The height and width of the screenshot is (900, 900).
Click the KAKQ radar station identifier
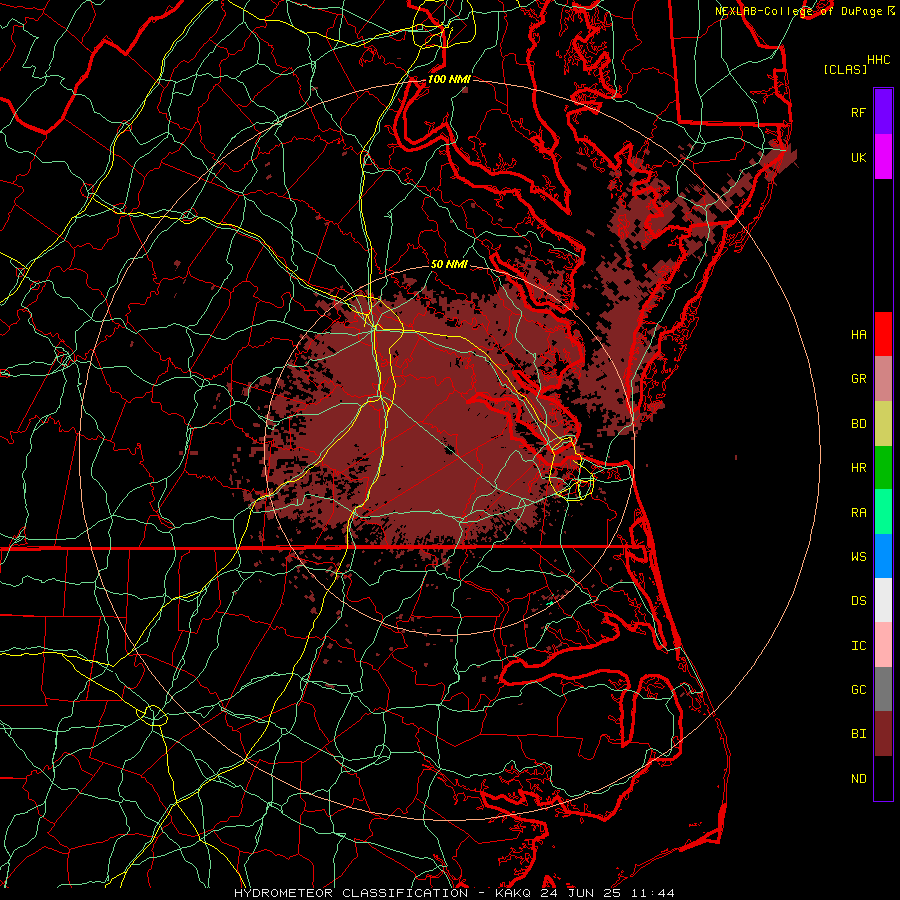(x=513, y=893)
